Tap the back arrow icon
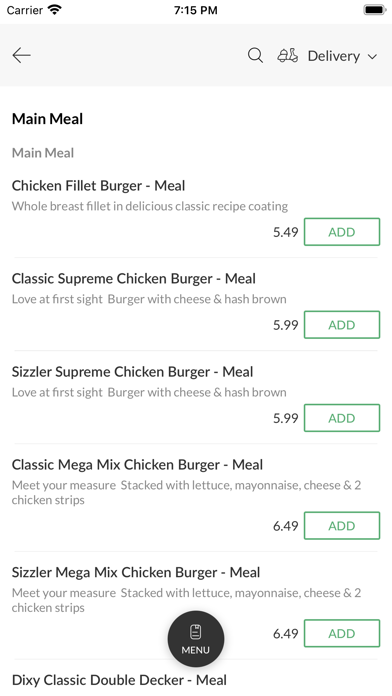Viewport: 392px width, 696px height. click(21, 55)
